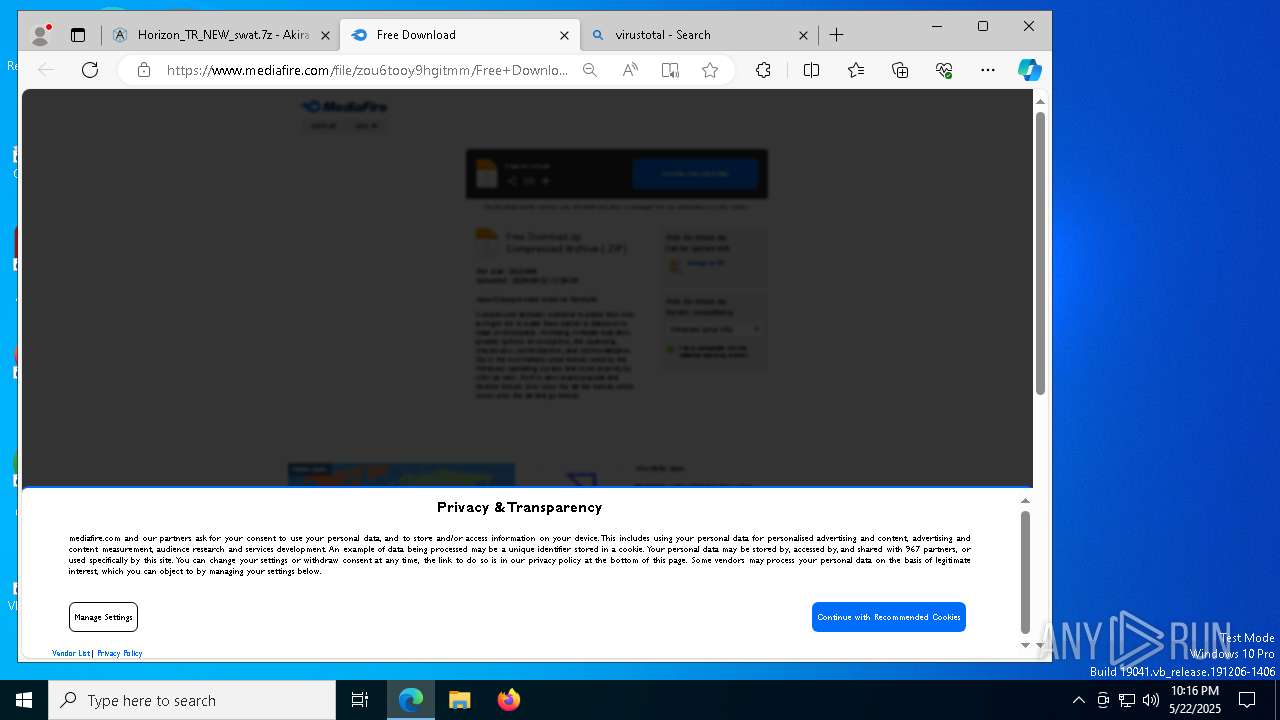Launch Firefox from the taskbar

(508, 700)
